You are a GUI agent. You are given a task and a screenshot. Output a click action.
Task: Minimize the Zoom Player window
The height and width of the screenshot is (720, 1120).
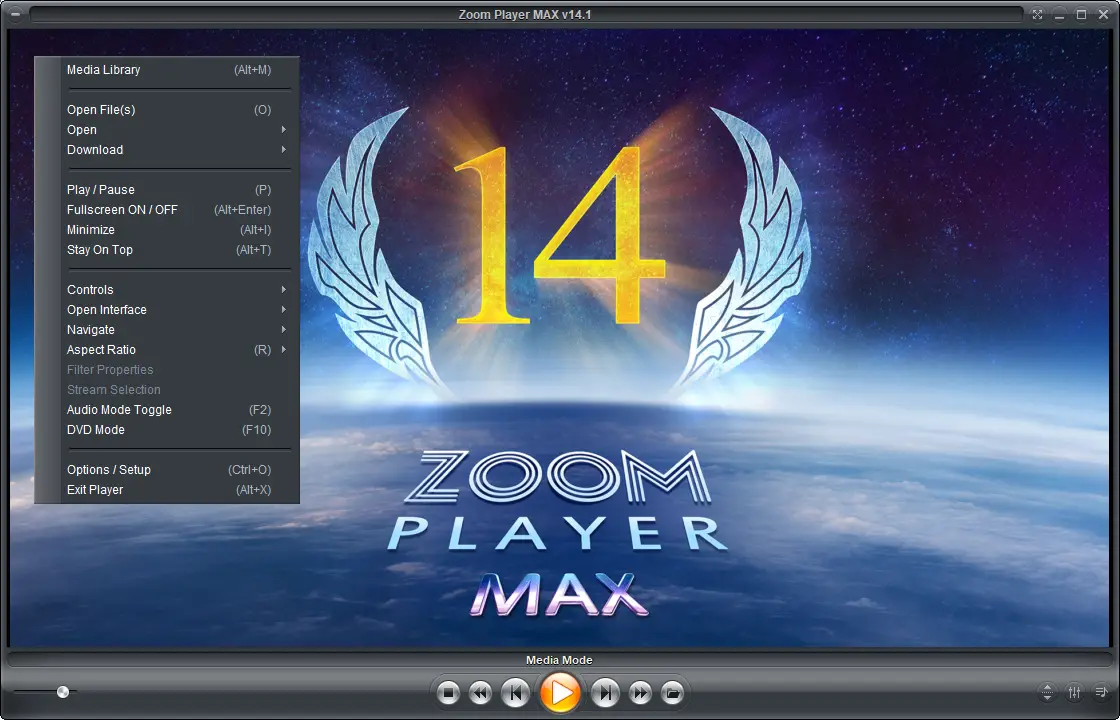[1059, 14]
